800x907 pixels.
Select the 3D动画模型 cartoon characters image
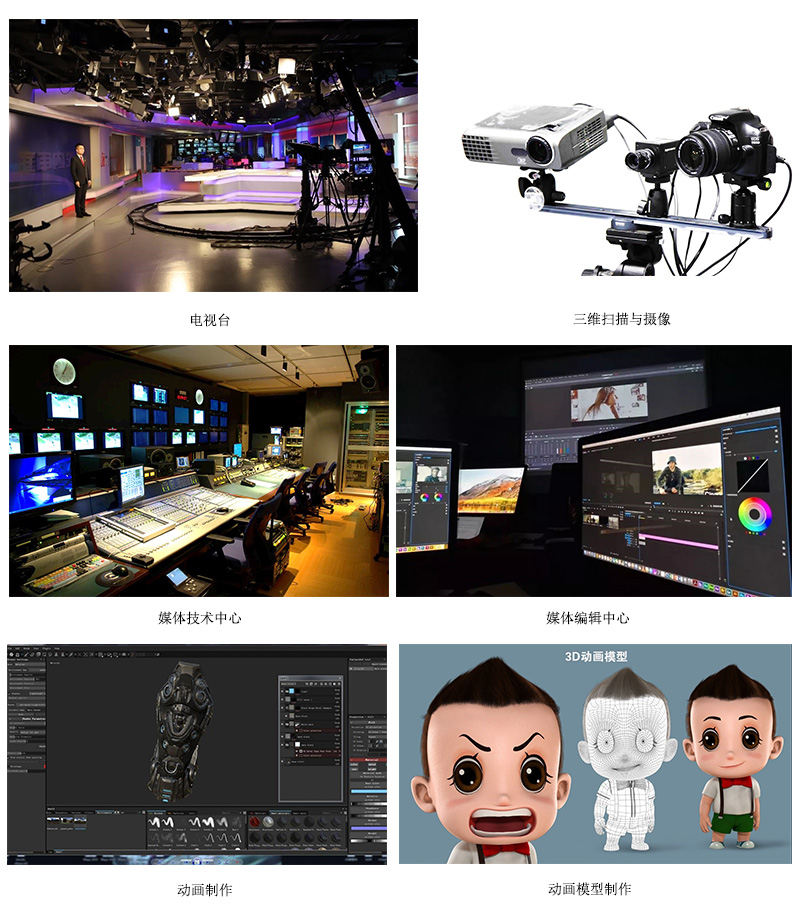[594, 754]
